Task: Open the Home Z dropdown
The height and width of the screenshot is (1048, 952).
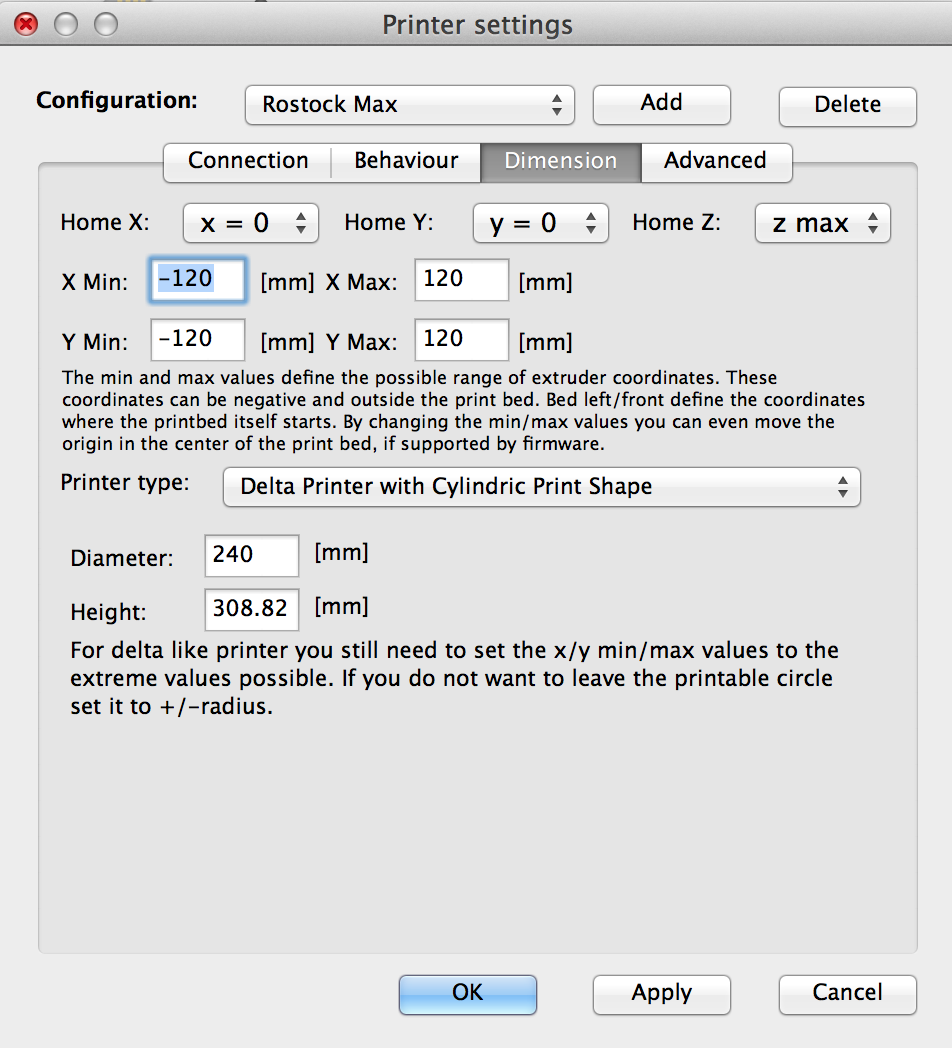Action: pos(822,224)
